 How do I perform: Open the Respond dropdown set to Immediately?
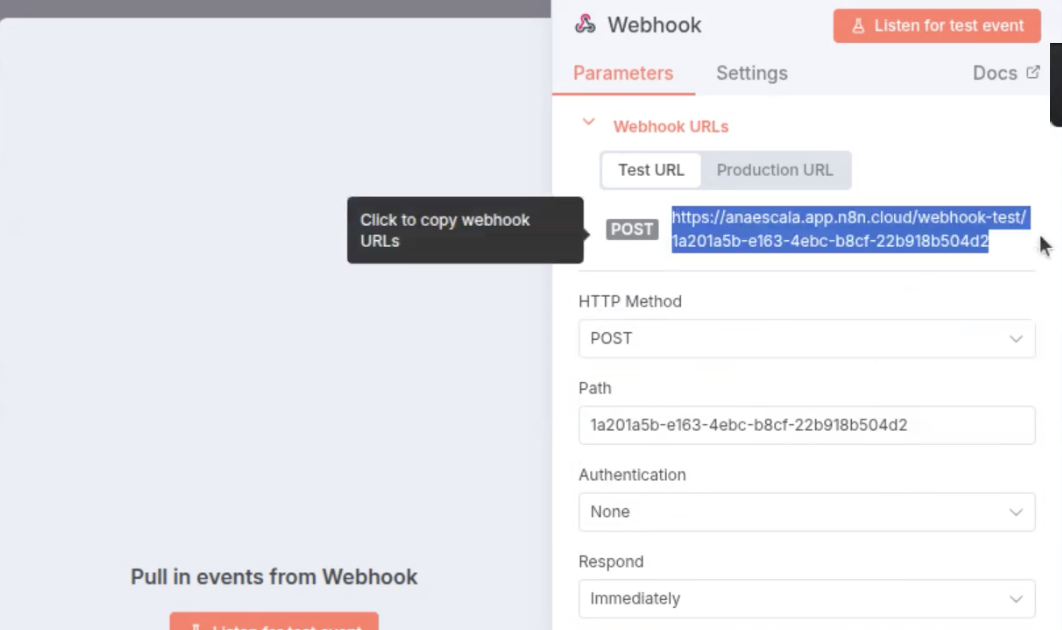807,599
